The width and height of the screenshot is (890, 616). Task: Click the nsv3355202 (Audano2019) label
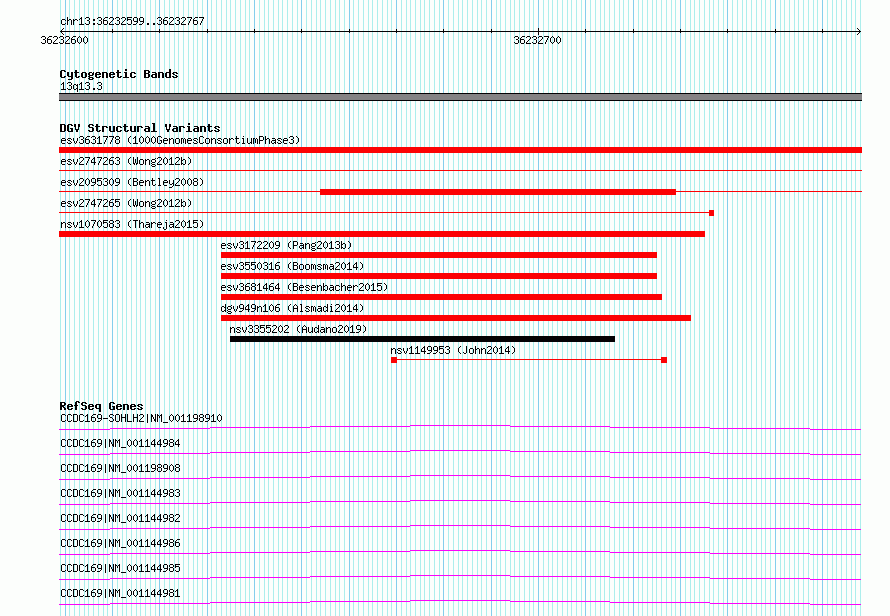click(298, 329)
